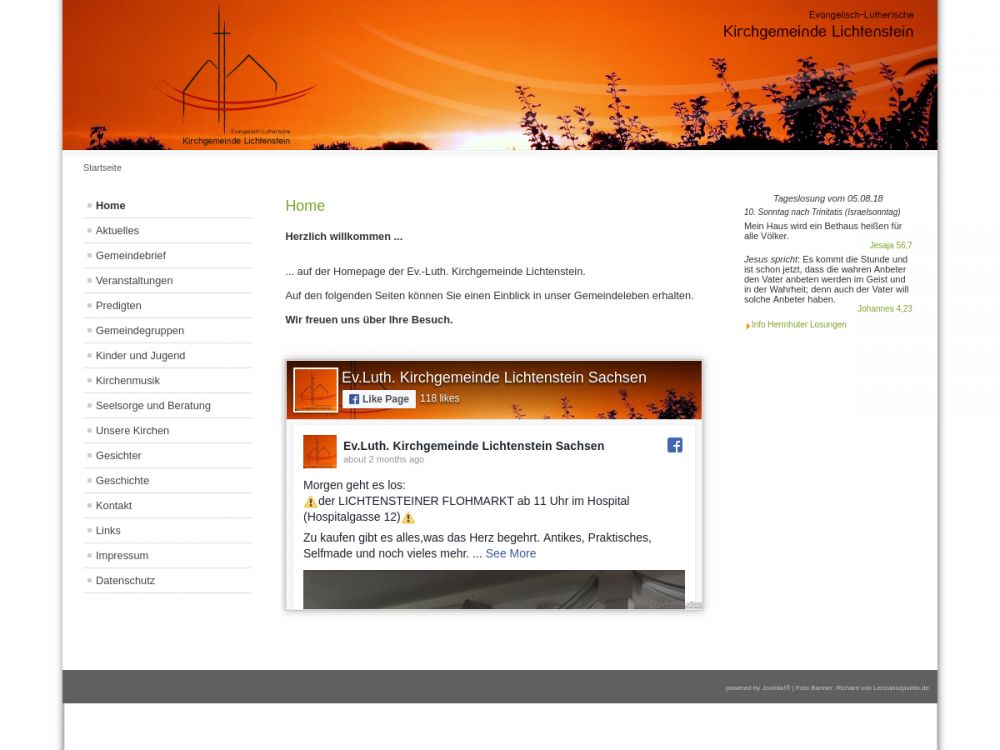The image size is (1000, 750).
Task: Open the Facebook page title link
Action: click(494, 377)
